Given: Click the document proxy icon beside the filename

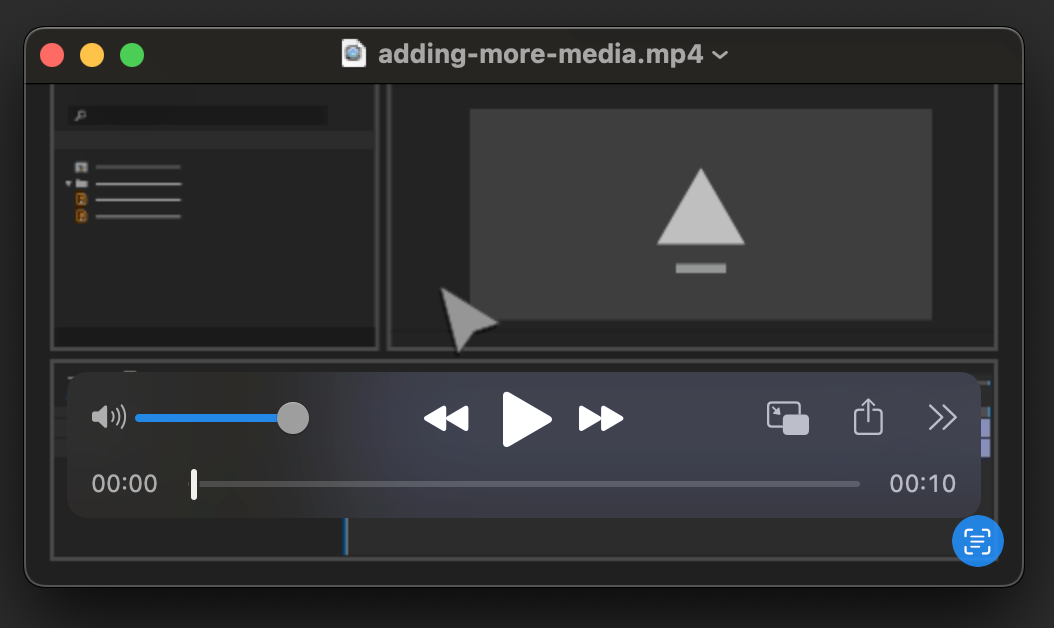Looking at the screenshot, I should (x=354, y=55).
